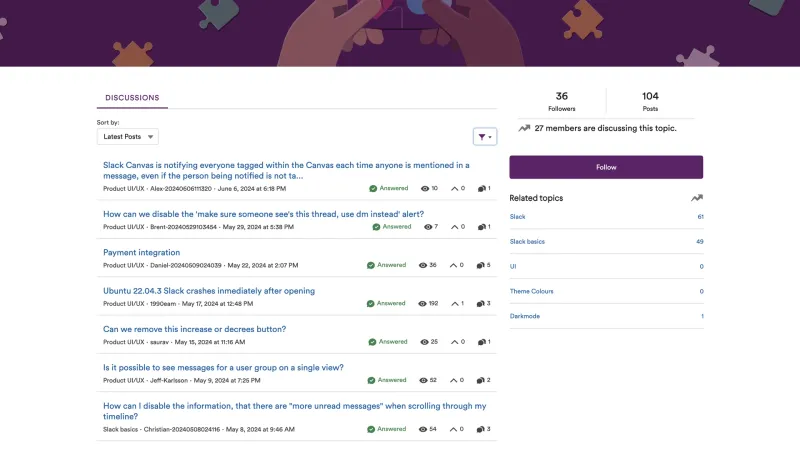Upvote the Ubuntu 22.04.3 crash post
Image resolution: width=800 pixels, height=450 pixels.
455,304
